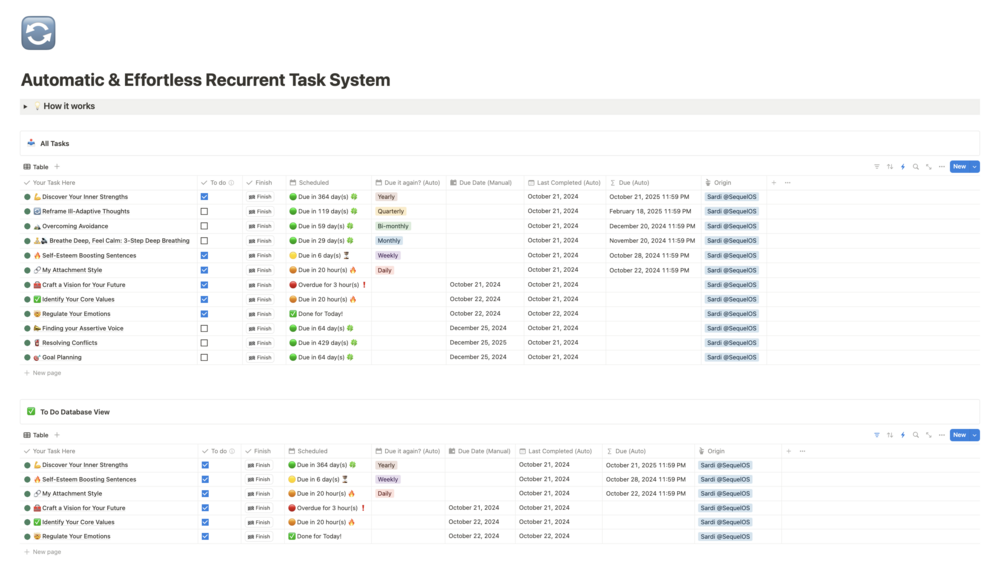Click Overdue for 3 hour(s) in All Tasks
1005x563 pixels.
328,285
